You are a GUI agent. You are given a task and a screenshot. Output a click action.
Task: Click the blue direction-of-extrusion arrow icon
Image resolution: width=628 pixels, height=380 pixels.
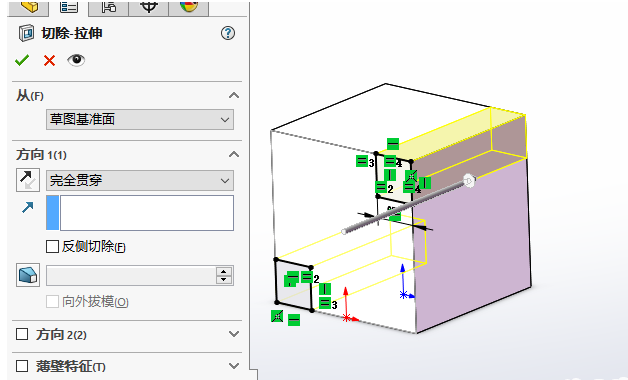tap(28, 207)
